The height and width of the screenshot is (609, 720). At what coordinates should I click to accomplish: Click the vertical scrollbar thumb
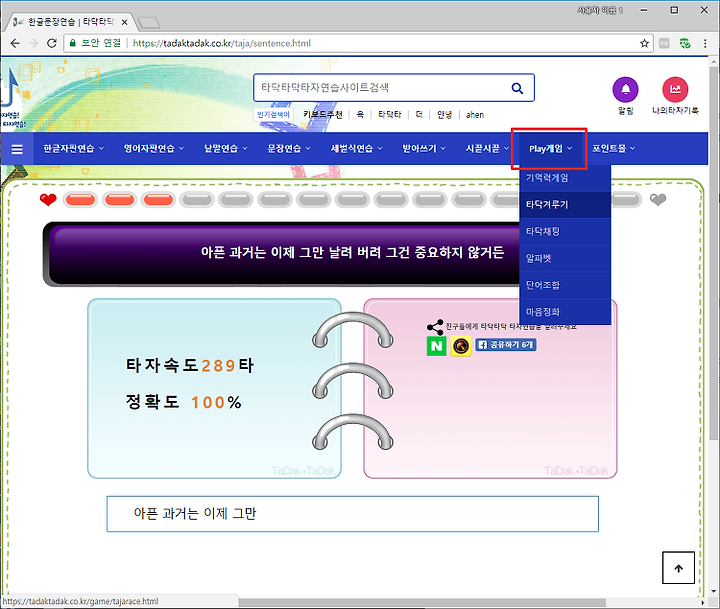[x=714, y=254]
